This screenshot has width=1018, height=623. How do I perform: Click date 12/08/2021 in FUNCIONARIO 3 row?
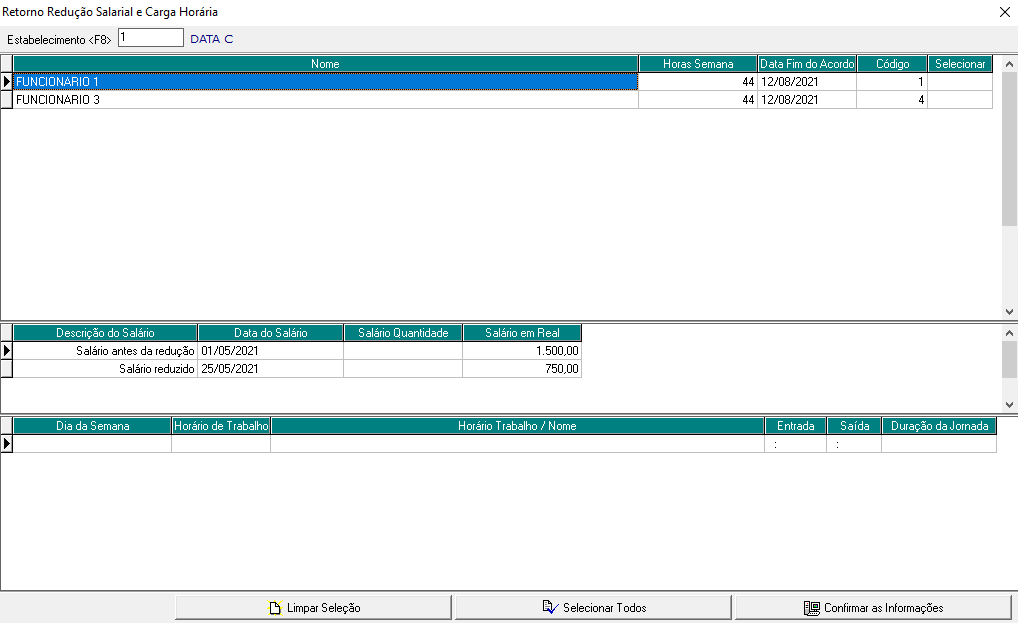(807, 100)
